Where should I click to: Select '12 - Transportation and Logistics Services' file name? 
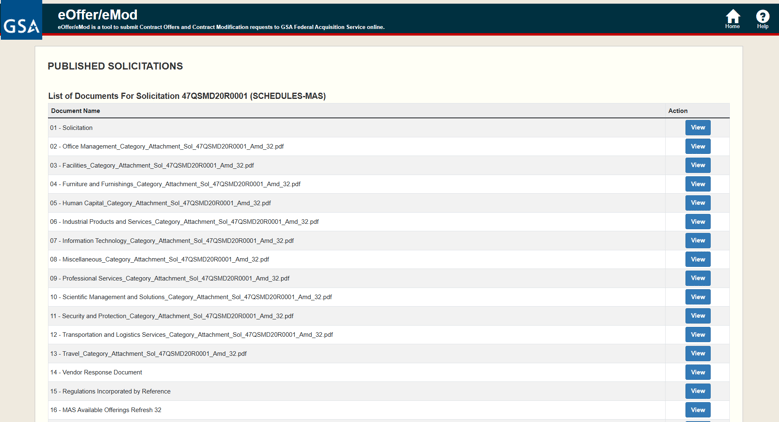191,335
